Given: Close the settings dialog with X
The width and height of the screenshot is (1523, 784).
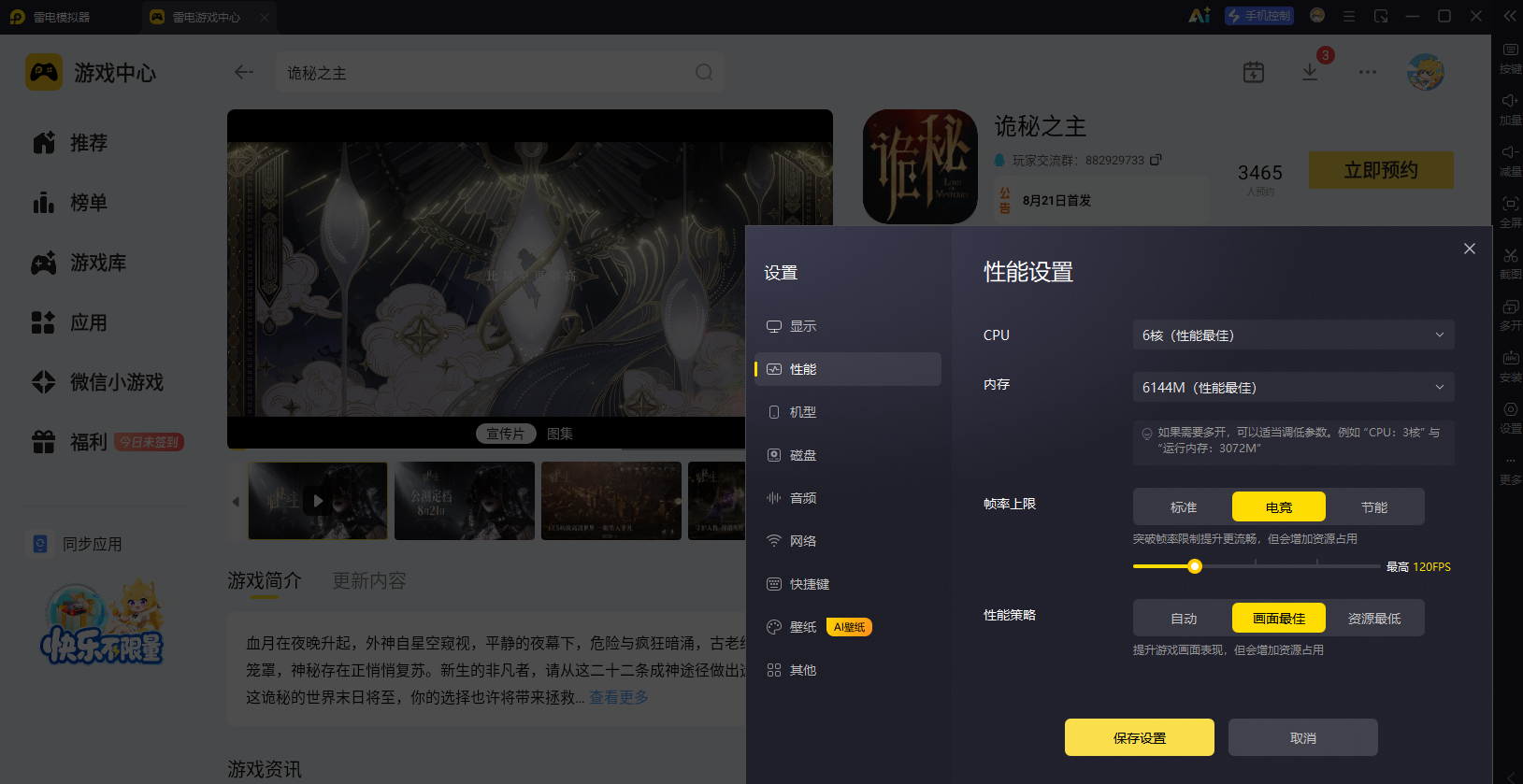Looking at the screenshot, I should pos(1470,249).
